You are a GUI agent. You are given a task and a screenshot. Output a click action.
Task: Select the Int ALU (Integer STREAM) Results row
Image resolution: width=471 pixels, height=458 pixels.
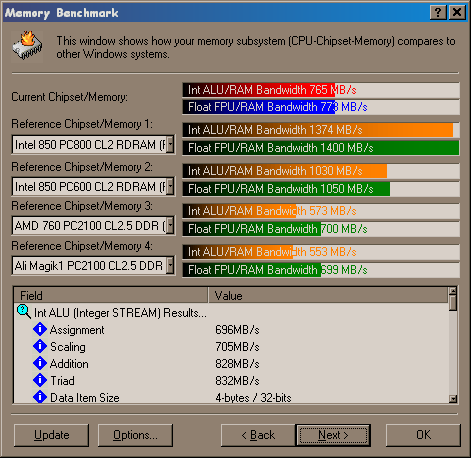pyautogui.click(x=120, y=313)
